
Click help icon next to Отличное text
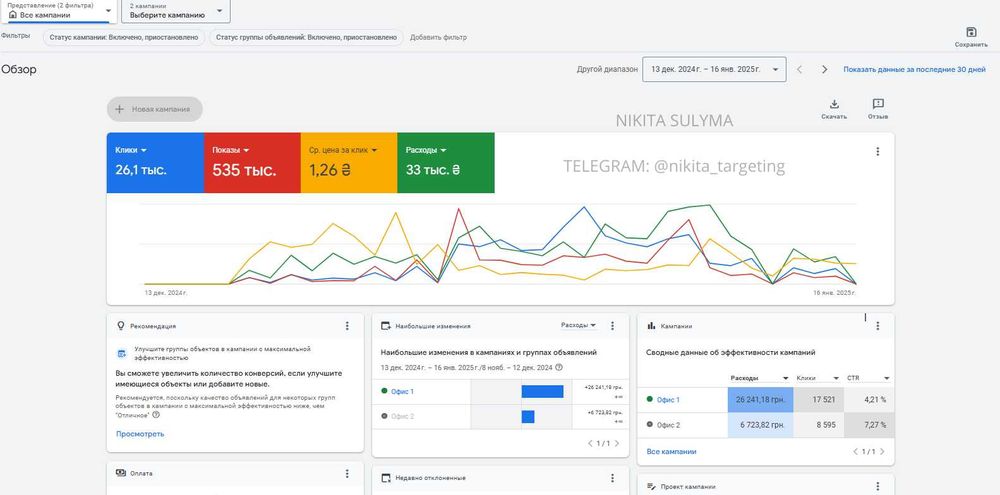pos(156,415)
